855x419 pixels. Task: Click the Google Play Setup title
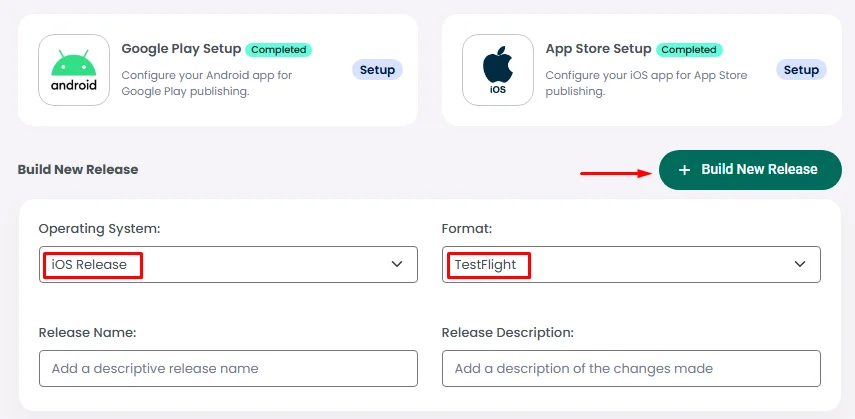pos(180,49)
